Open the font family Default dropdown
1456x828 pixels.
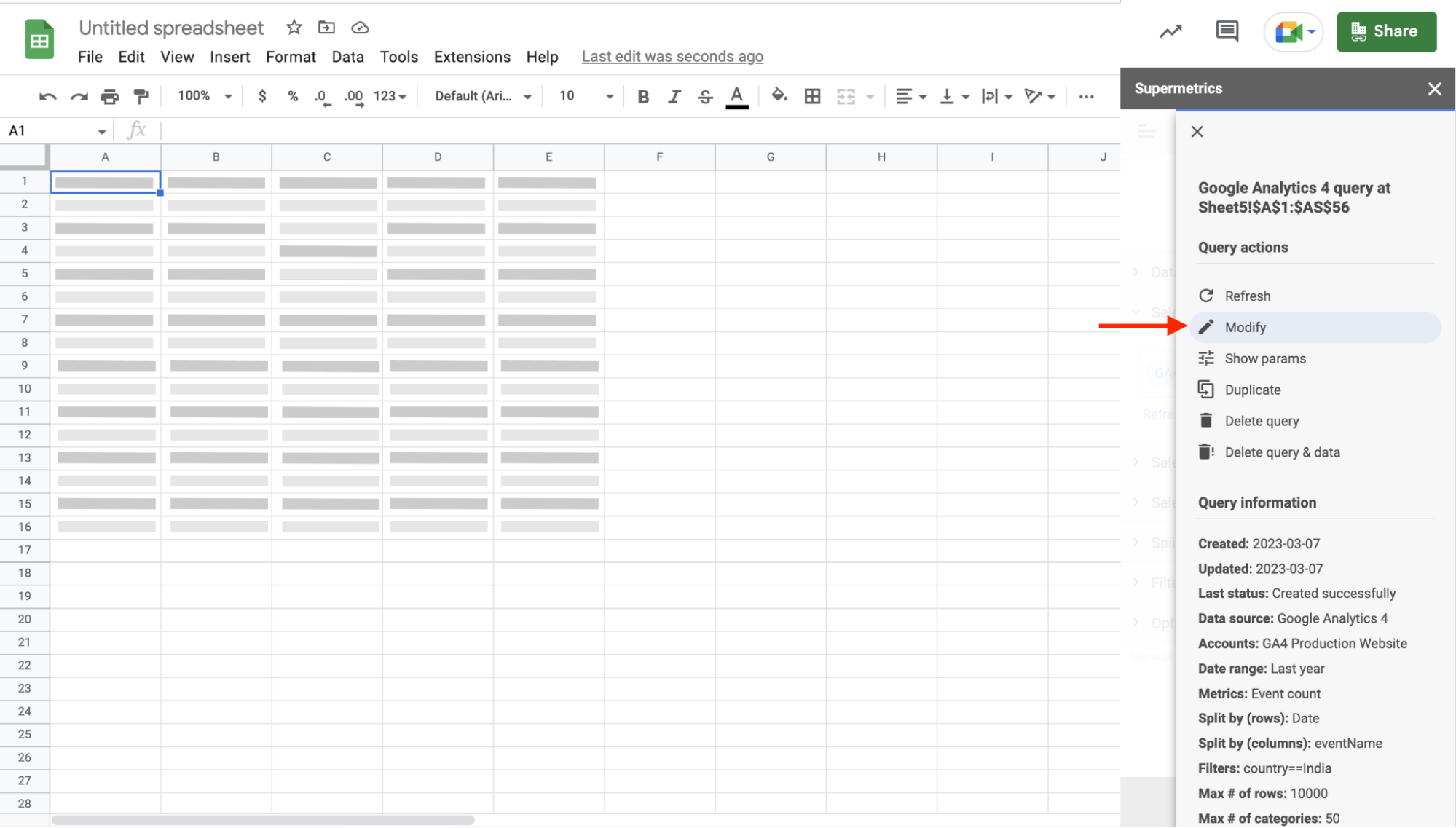[482, 96]
